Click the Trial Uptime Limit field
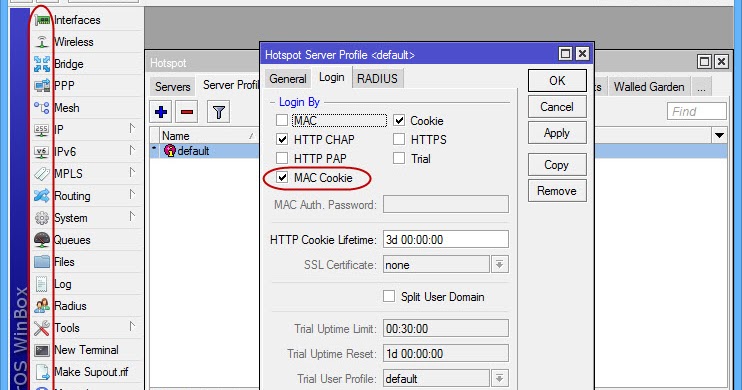 [x=446, y=328]
